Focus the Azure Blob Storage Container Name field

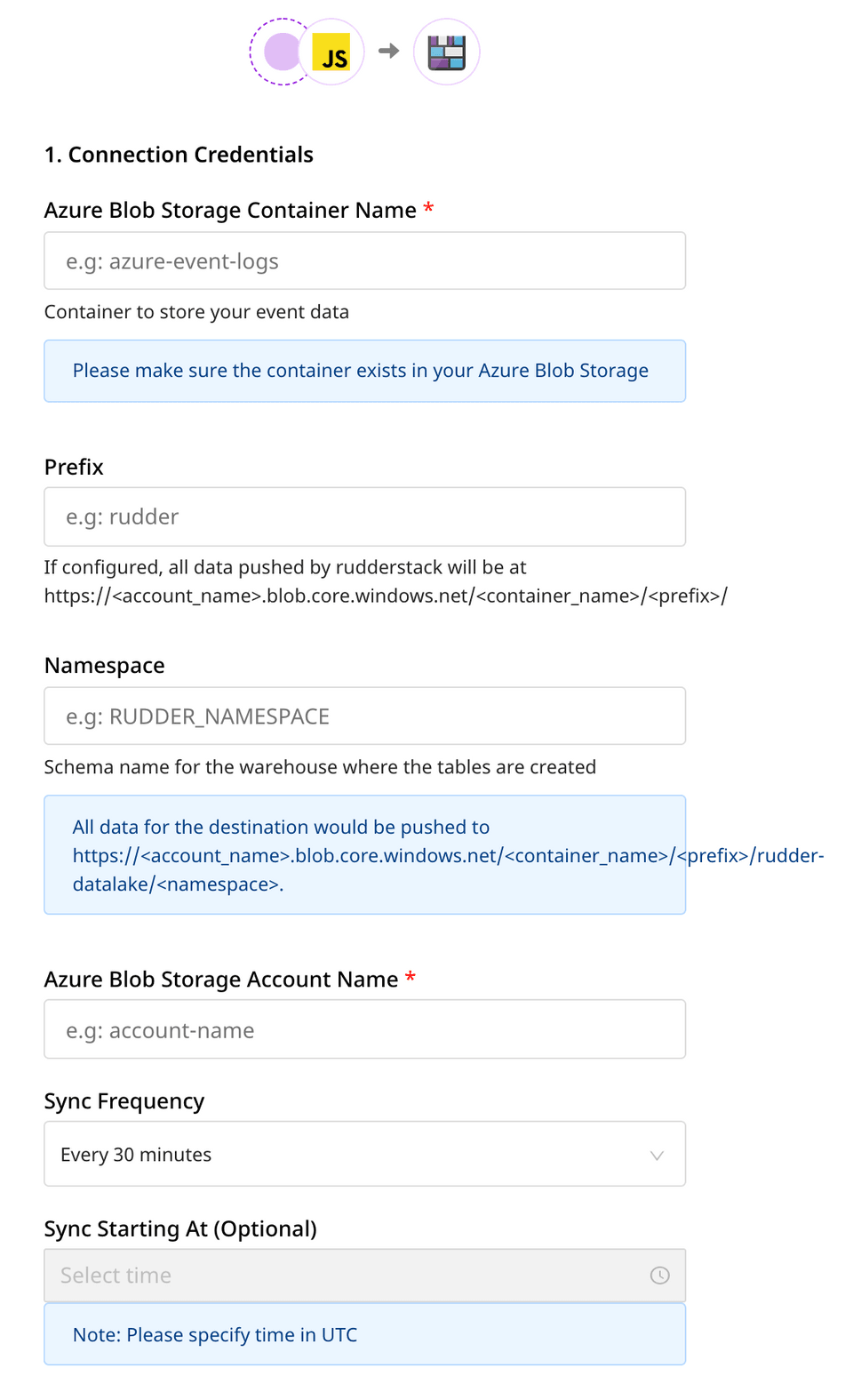coord(365,260)
